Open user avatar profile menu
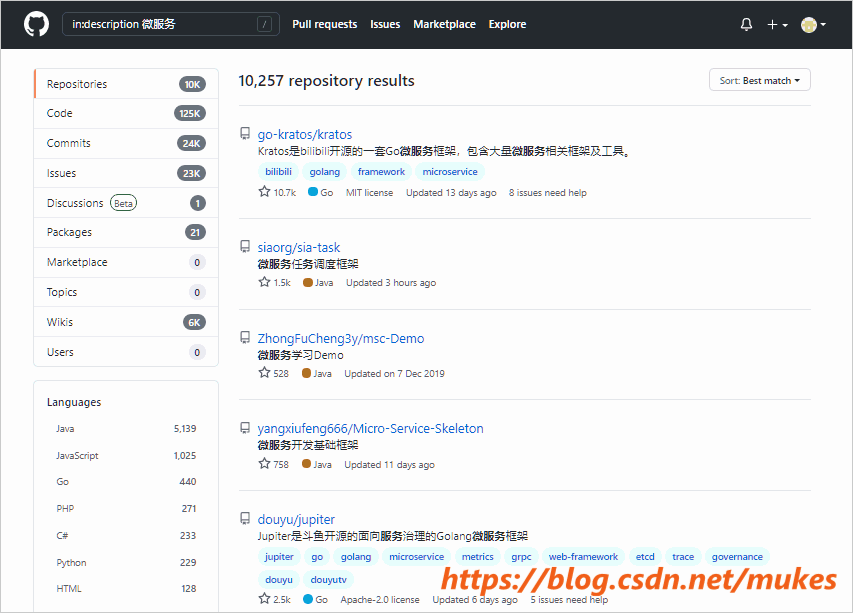853x613 pixels. [813, 24]
